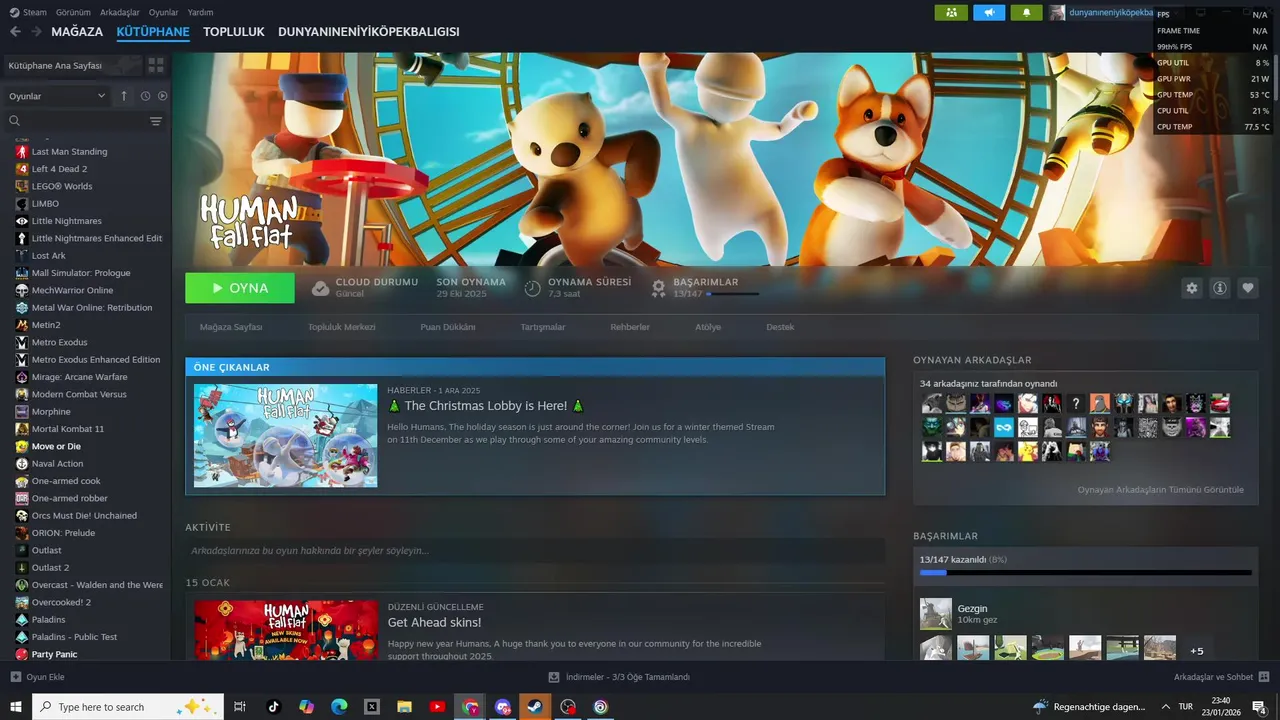Open Mağaza Sayfası sub-tab

(231, 327)
